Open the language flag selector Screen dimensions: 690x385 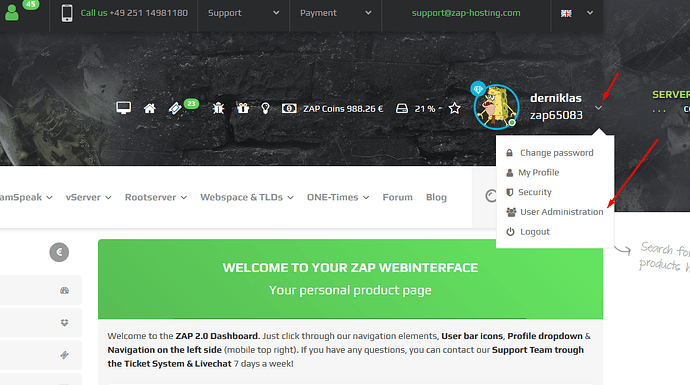577,13
